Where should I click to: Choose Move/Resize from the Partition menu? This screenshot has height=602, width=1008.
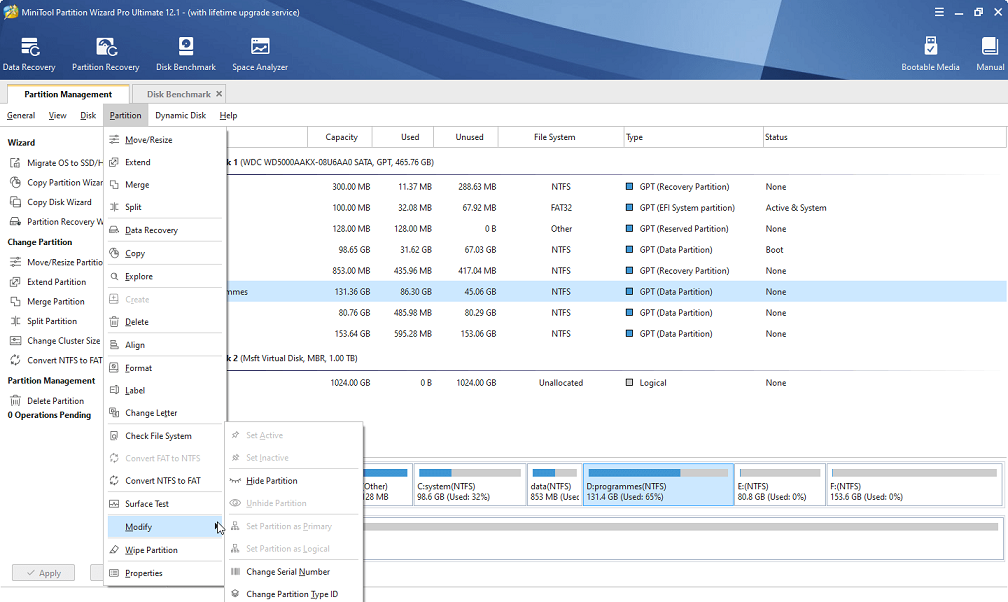165,140
